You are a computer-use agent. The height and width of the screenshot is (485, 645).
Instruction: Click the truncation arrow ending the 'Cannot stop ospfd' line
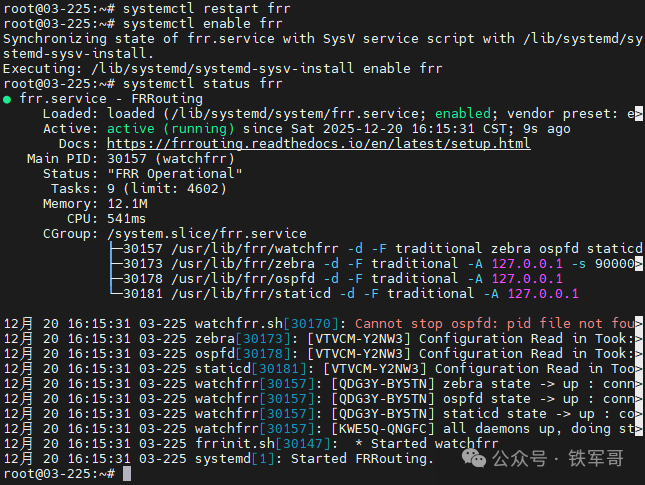pyautogui.click(x=639, y=324)
